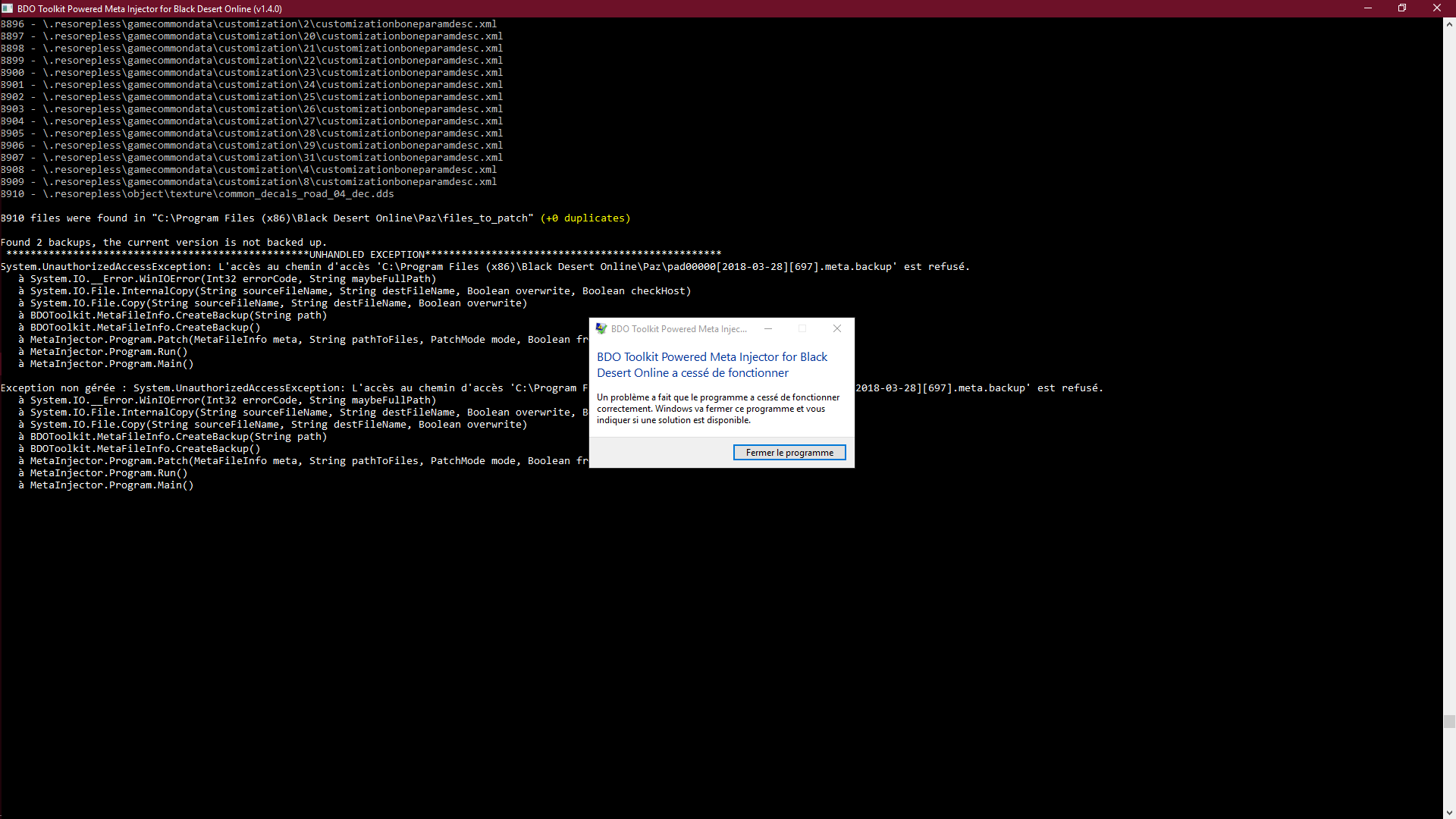This screenshot has height=819, width=1456.
Task: Click the yellow '+0 duplicates' text
Action: (x=585, y=218)
